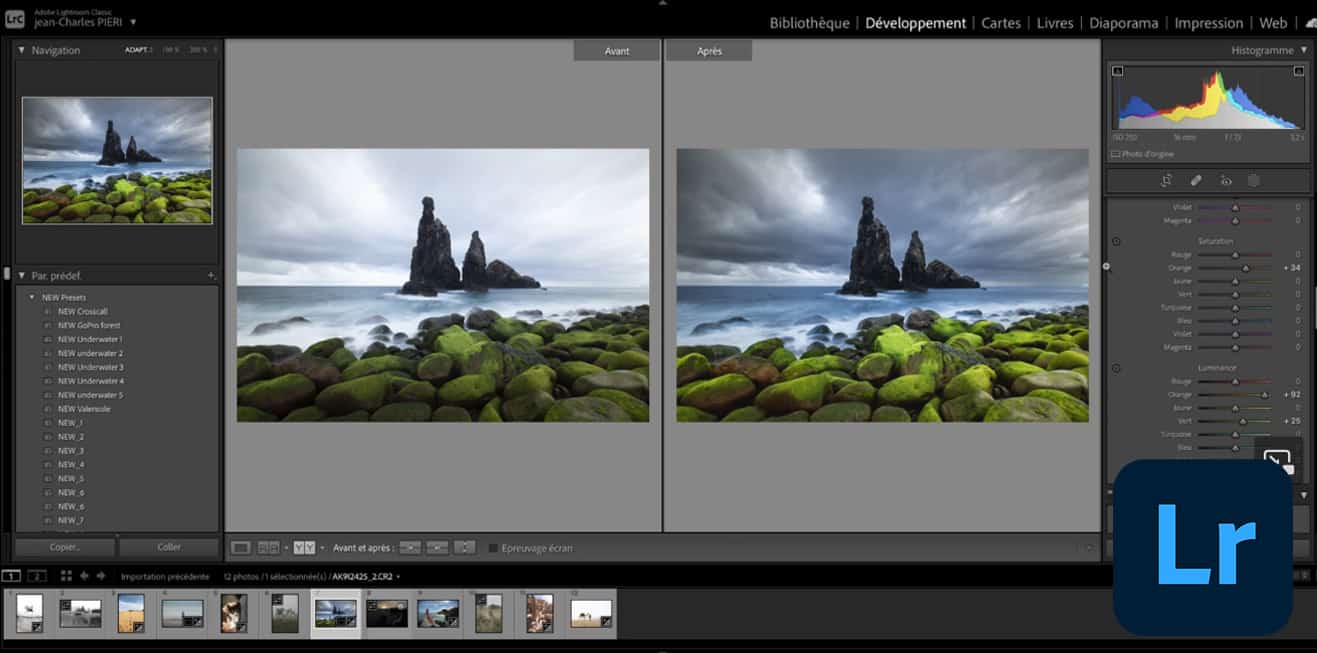
Task: Copy After settings to Before
Action: point(437,548)
